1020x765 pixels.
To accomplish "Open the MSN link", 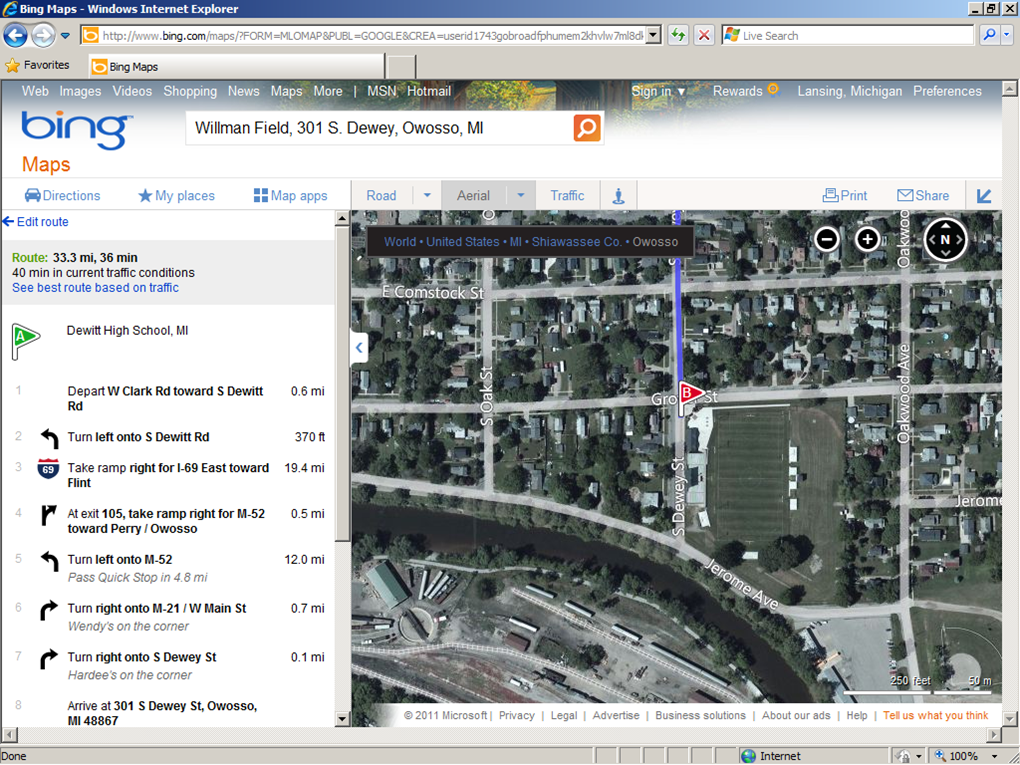I will click(381, 91).
